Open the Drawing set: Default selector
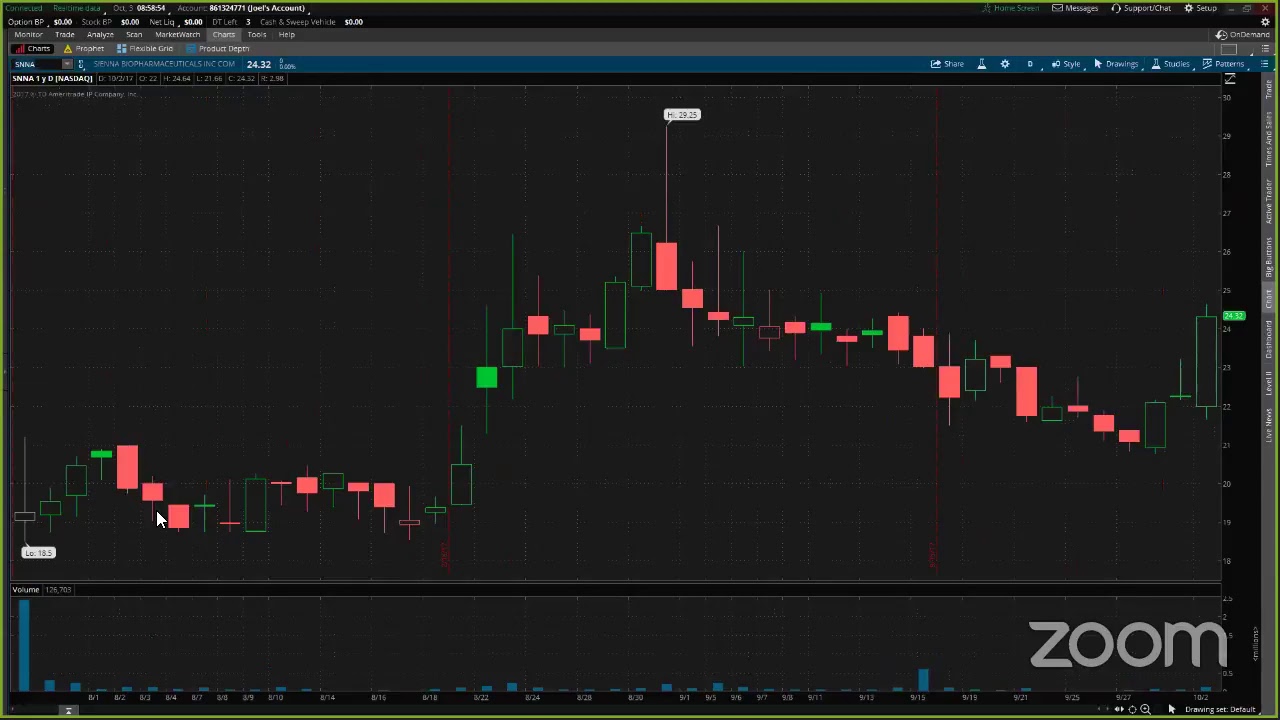This screenshot has width=1280, height=720. click(1220, 709)
